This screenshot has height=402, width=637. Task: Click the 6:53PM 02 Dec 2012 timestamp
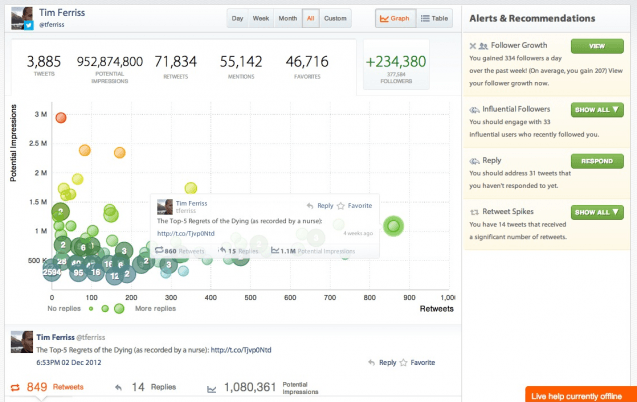tap(69, 363)
